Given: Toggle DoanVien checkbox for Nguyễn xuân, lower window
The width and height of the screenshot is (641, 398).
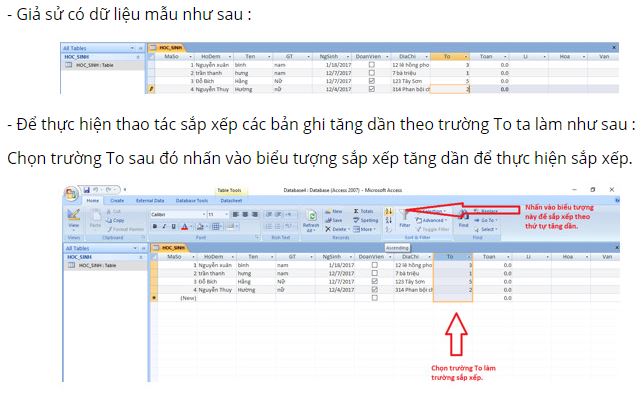Looking at the screenshot, I should coord(374,265).
